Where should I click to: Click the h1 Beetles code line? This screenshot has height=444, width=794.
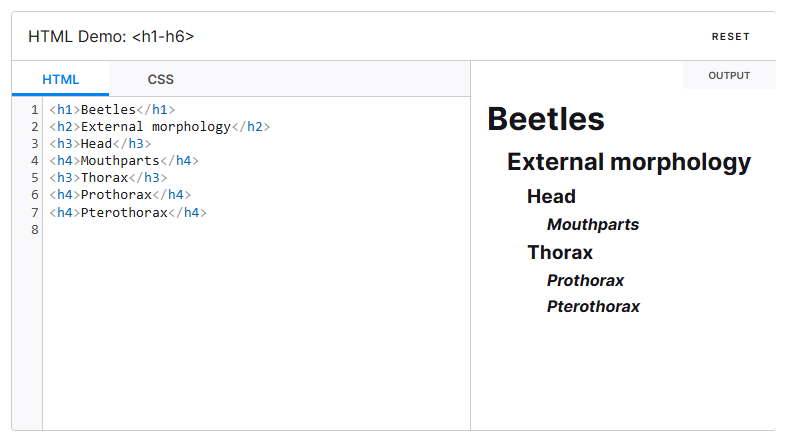coord(112,110)
